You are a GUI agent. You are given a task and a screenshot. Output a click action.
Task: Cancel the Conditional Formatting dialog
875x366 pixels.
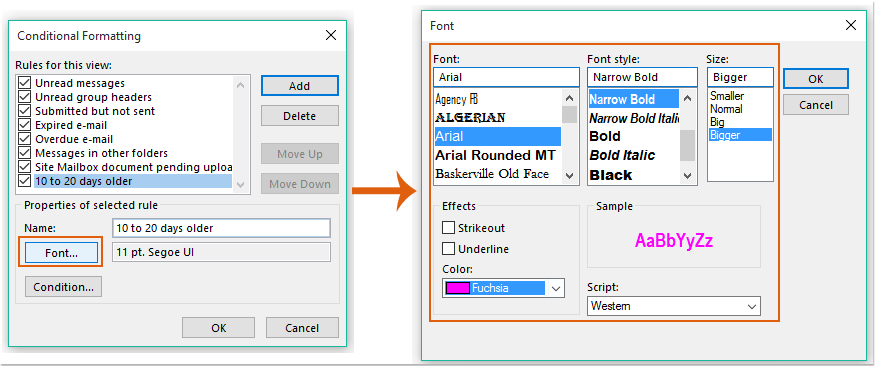[x=302, y=328]
